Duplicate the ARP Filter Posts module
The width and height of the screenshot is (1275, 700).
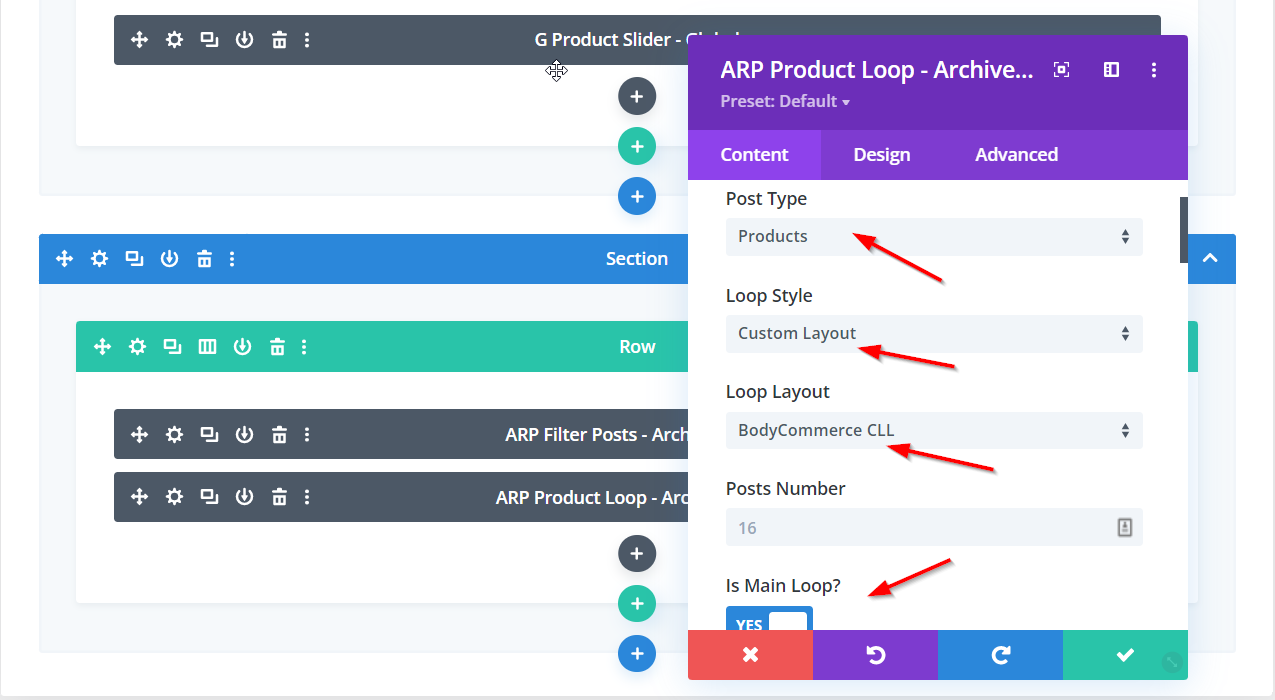point(209,435)
